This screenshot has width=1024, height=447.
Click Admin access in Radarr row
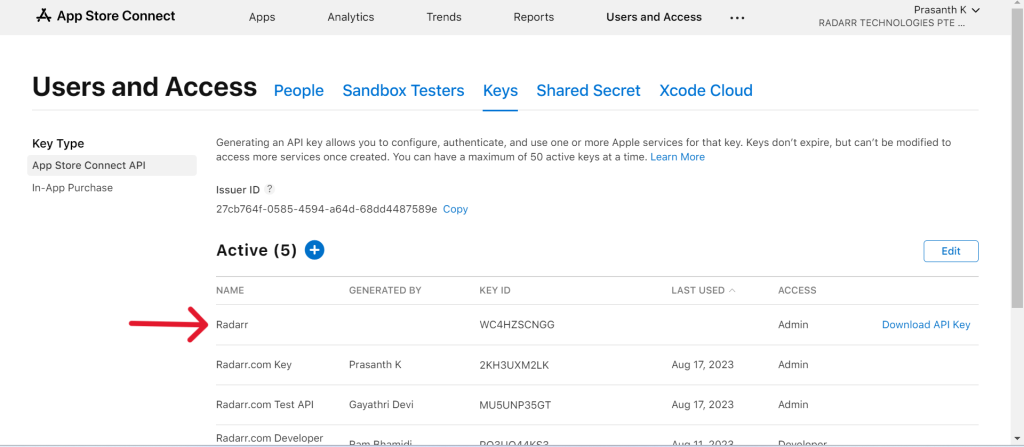[x=793, y=325]
